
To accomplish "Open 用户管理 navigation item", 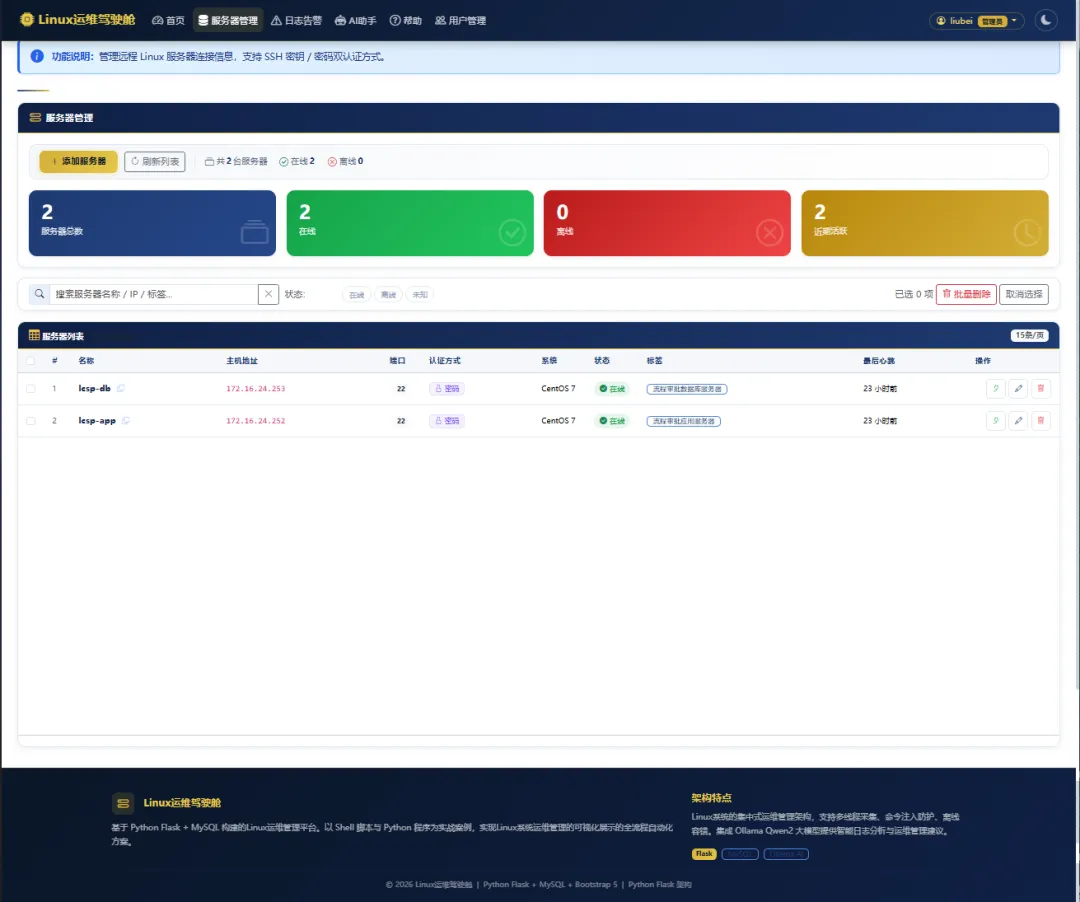I will point(460,21).
